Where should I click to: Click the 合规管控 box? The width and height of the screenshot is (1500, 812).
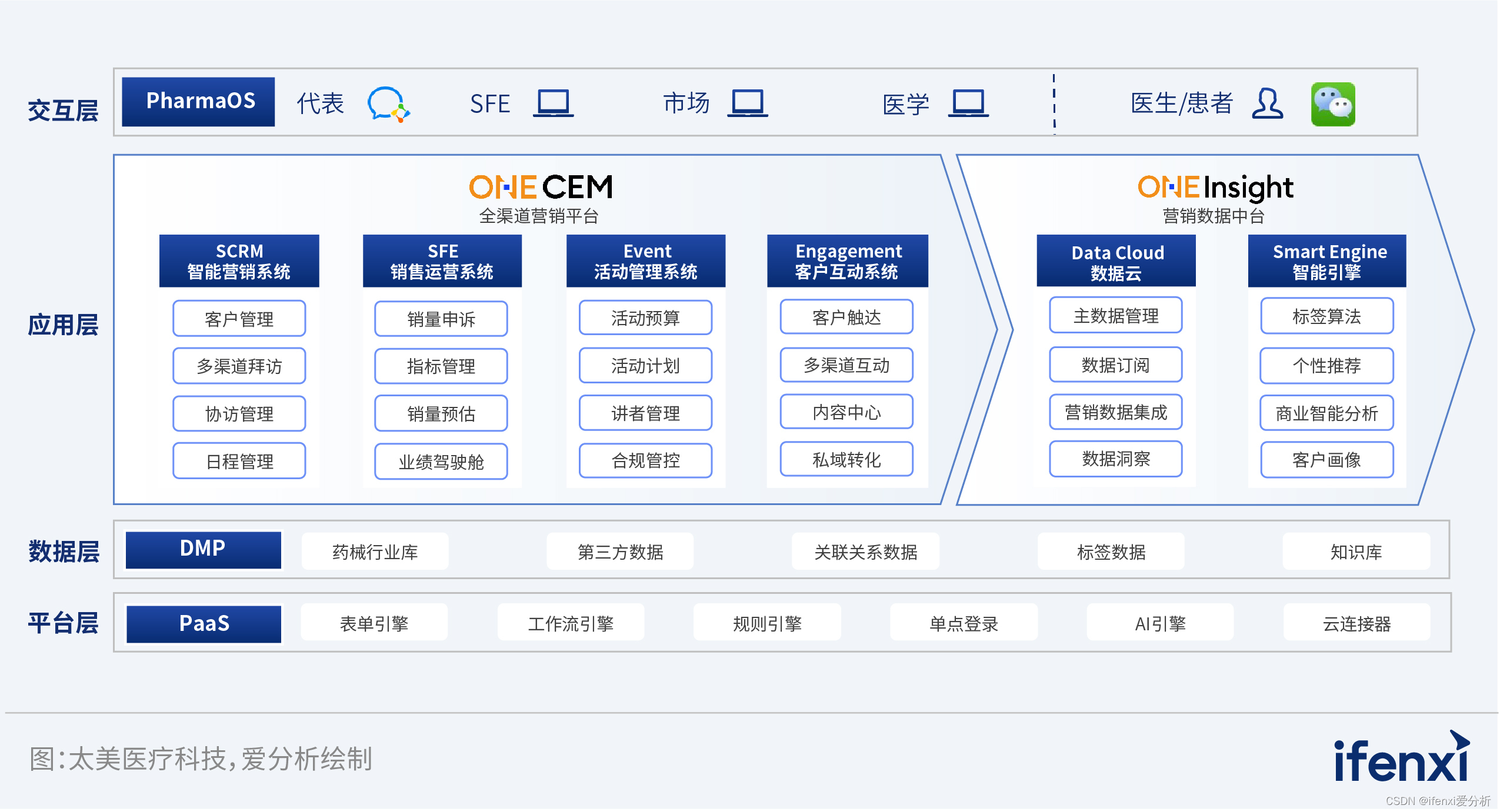(645, 460)
